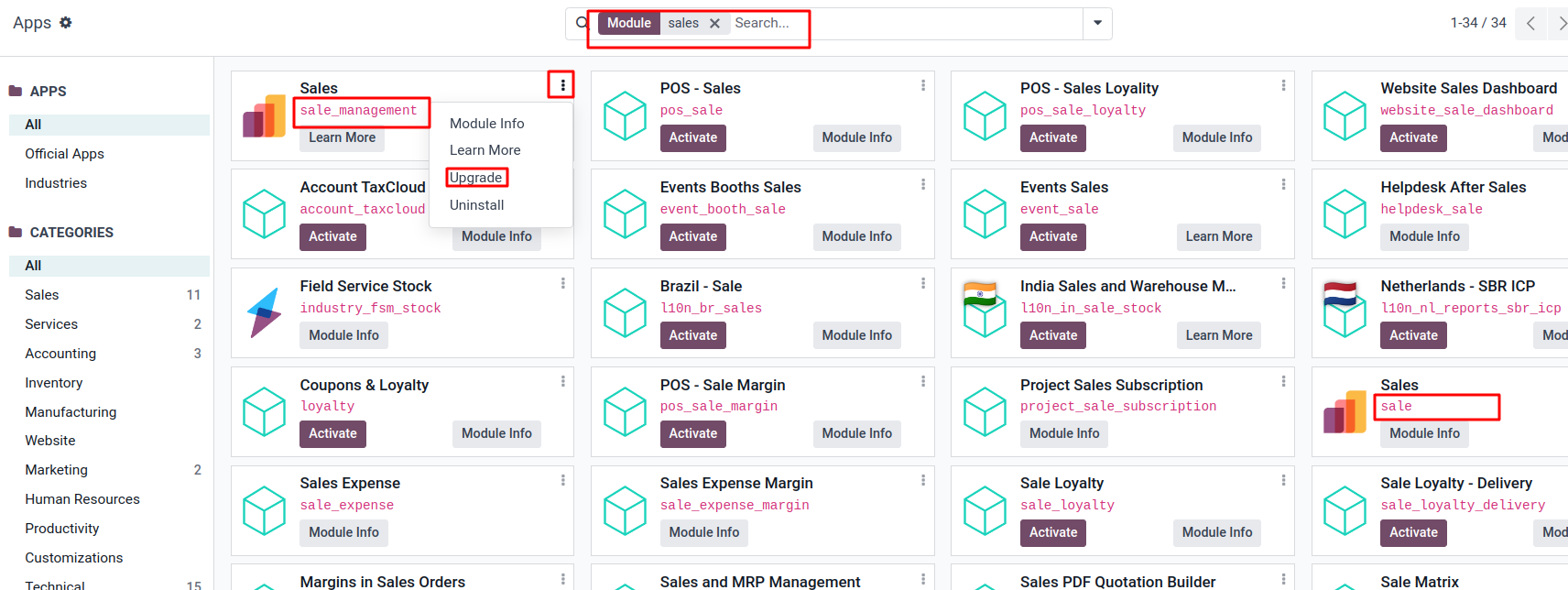The height and width of the screenshot is (590, 1568).
Task: Click Learn More on the Sales card
Action: click(x=342, y=137)
